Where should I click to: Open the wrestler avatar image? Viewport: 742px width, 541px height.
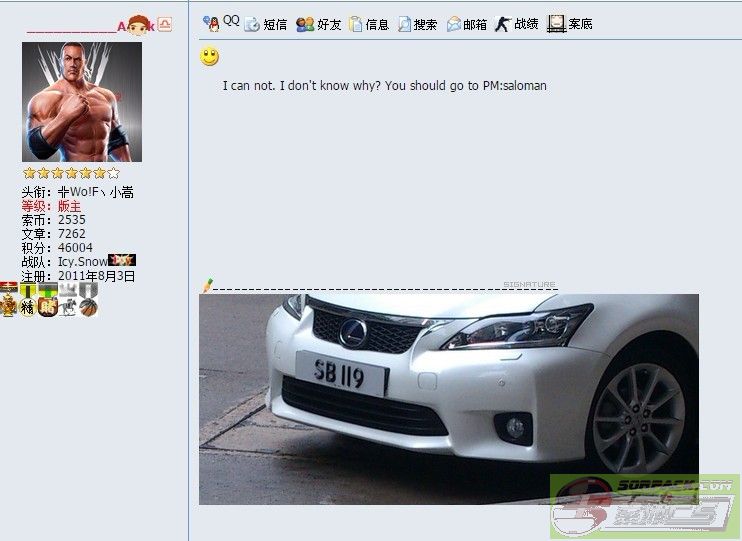[82, 102]
